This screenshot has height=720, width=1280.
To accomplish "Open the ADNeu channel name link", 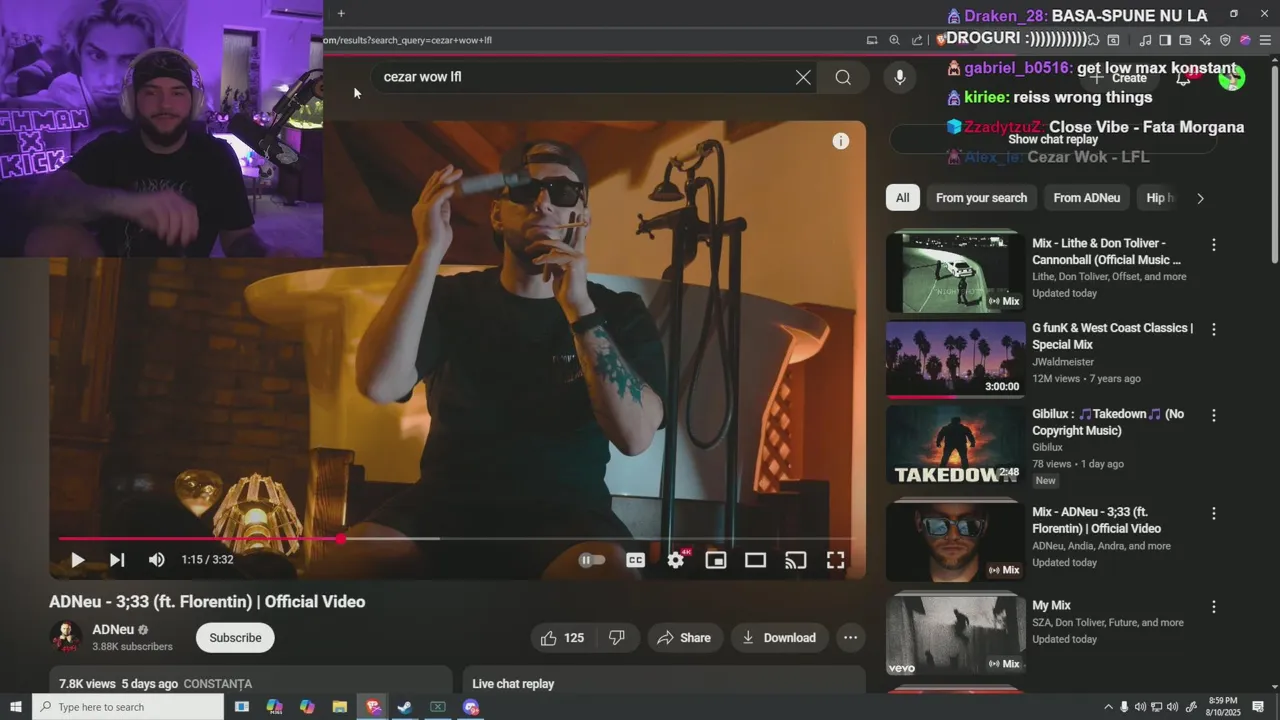I will 113,630.
